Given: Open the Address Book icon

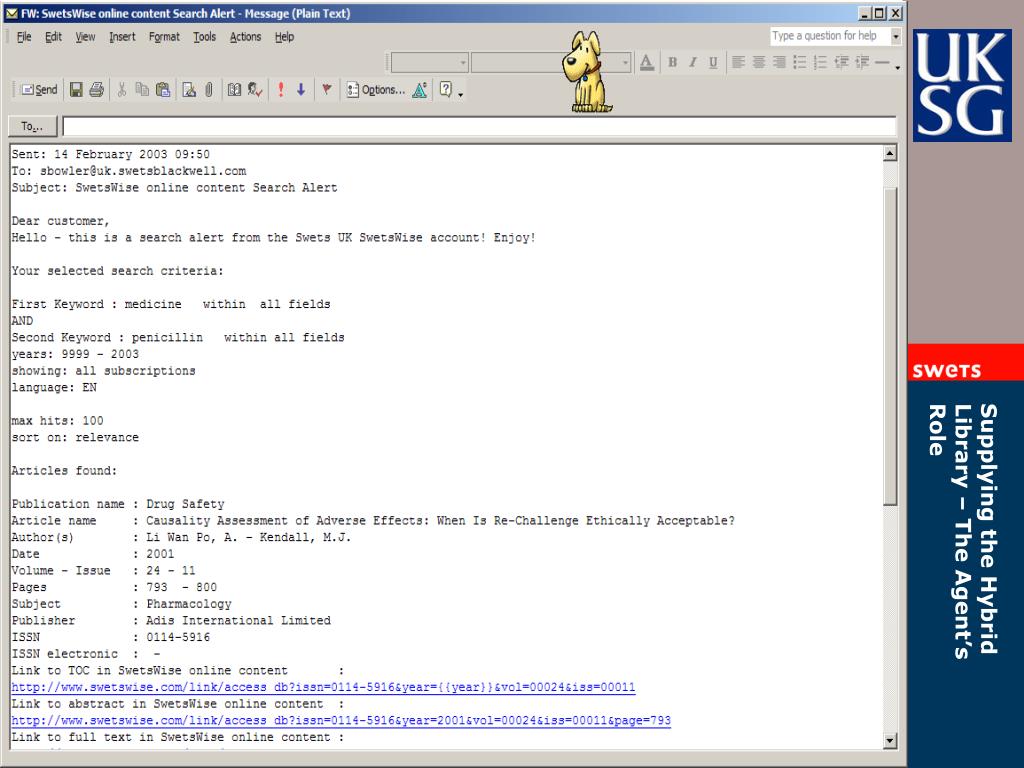Looking at the screenshot, I should click(x=234, y=89).
